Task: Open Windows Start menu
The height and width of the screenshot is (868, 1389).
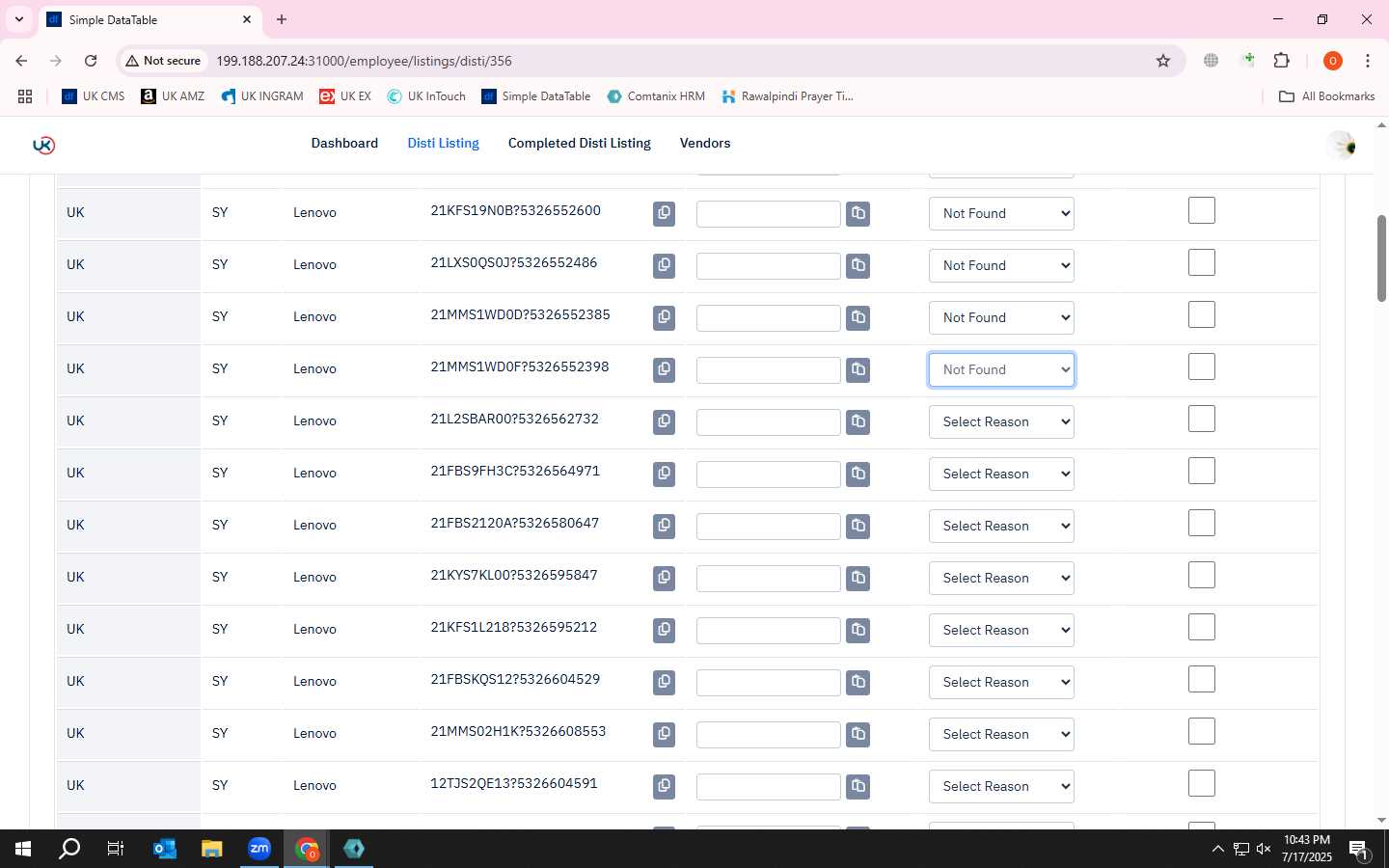Action: point(23,849)
